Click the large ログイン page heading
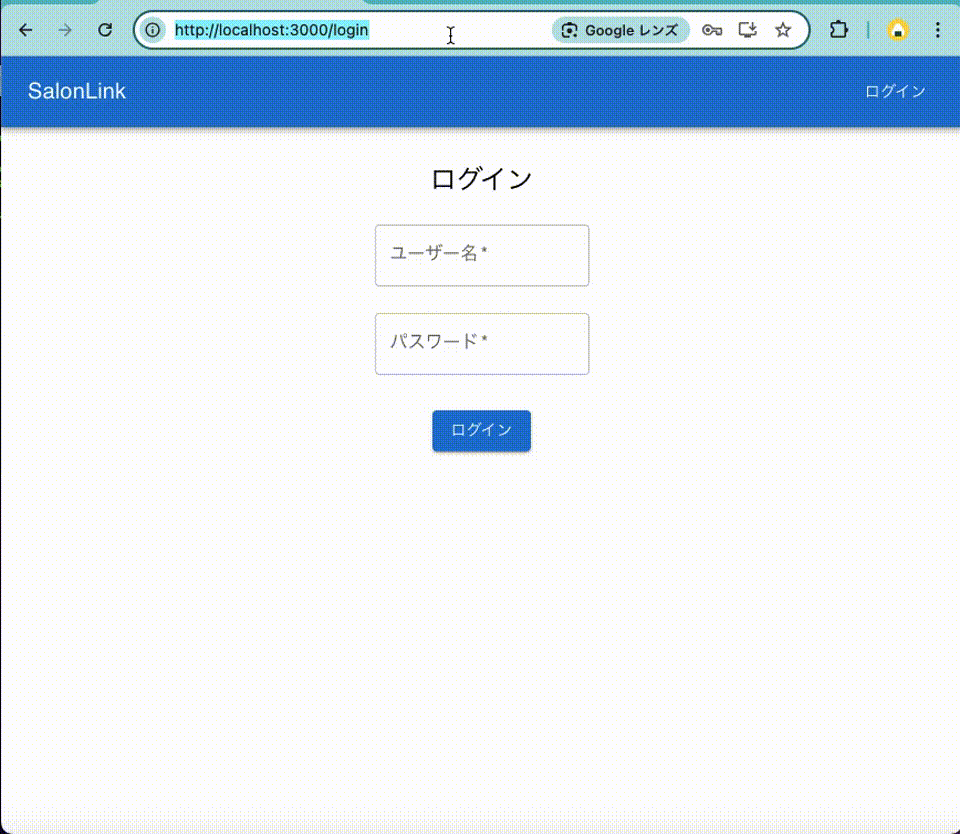Screen dimensions: 960x834 click(482, 179)
